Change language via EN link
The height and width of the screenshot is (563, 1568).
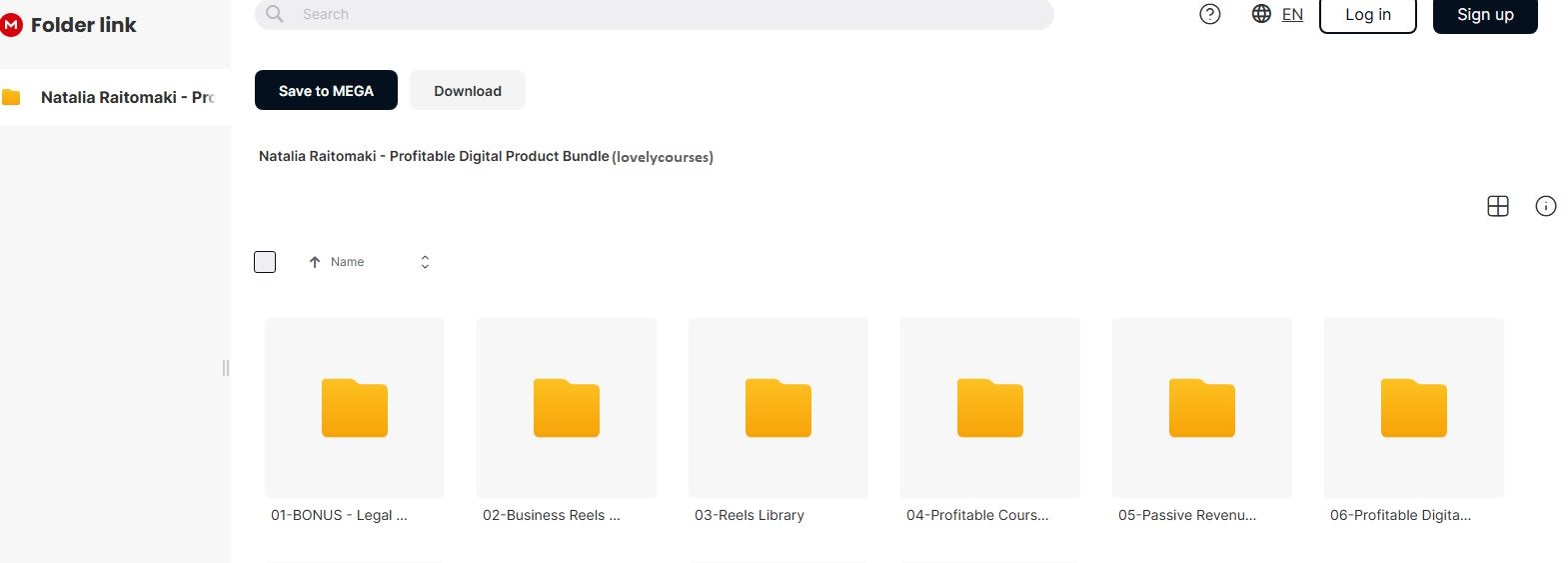coord(1292,14)
